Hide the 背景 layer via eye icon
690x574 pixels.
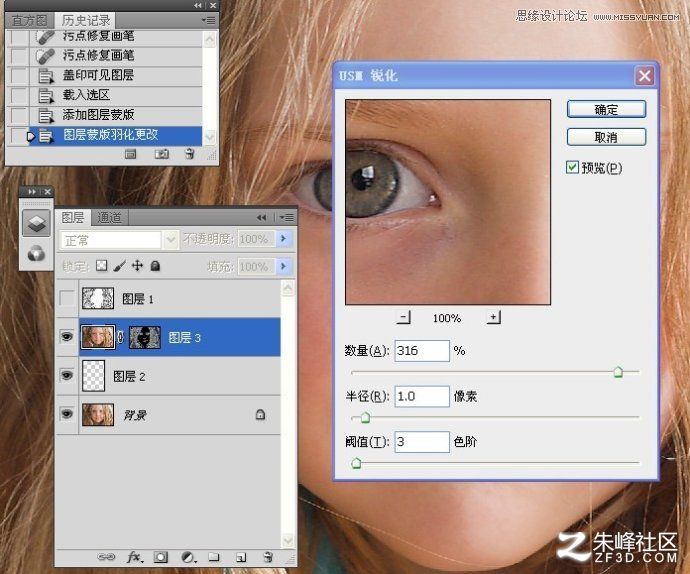click(67, 414)
